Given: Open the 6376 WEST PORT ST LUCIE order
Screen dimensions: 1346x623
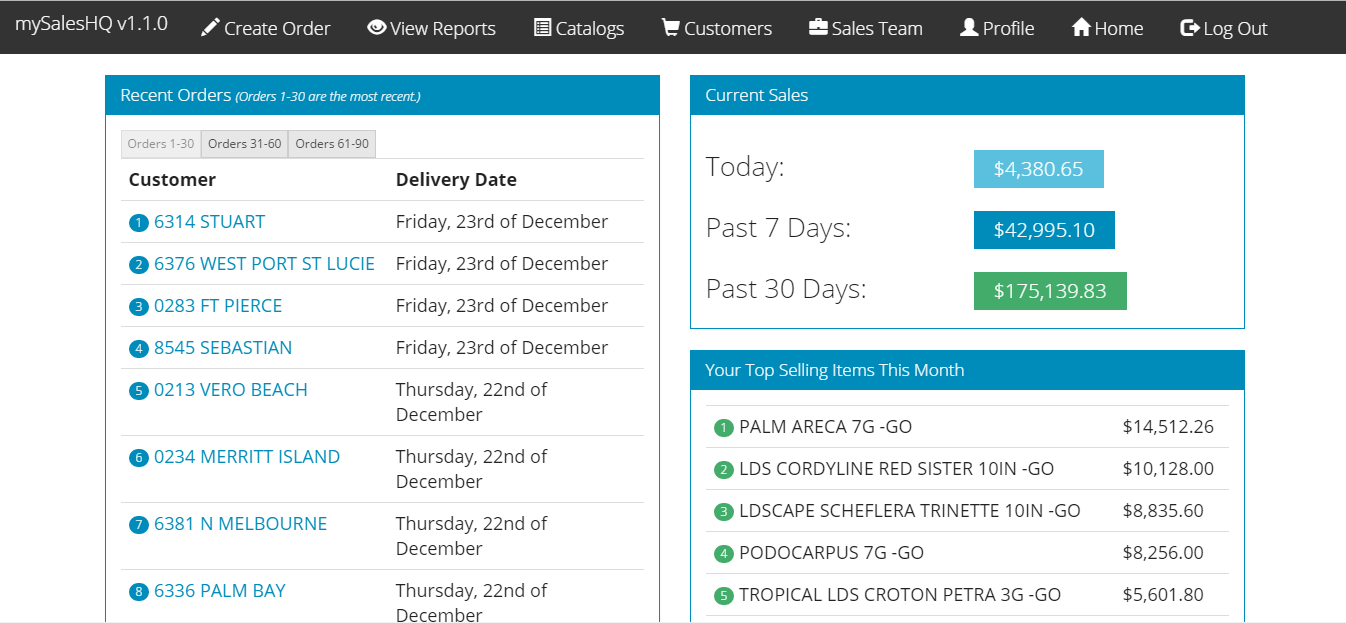Looking at the screenshot, I should (x=264, y=264).
